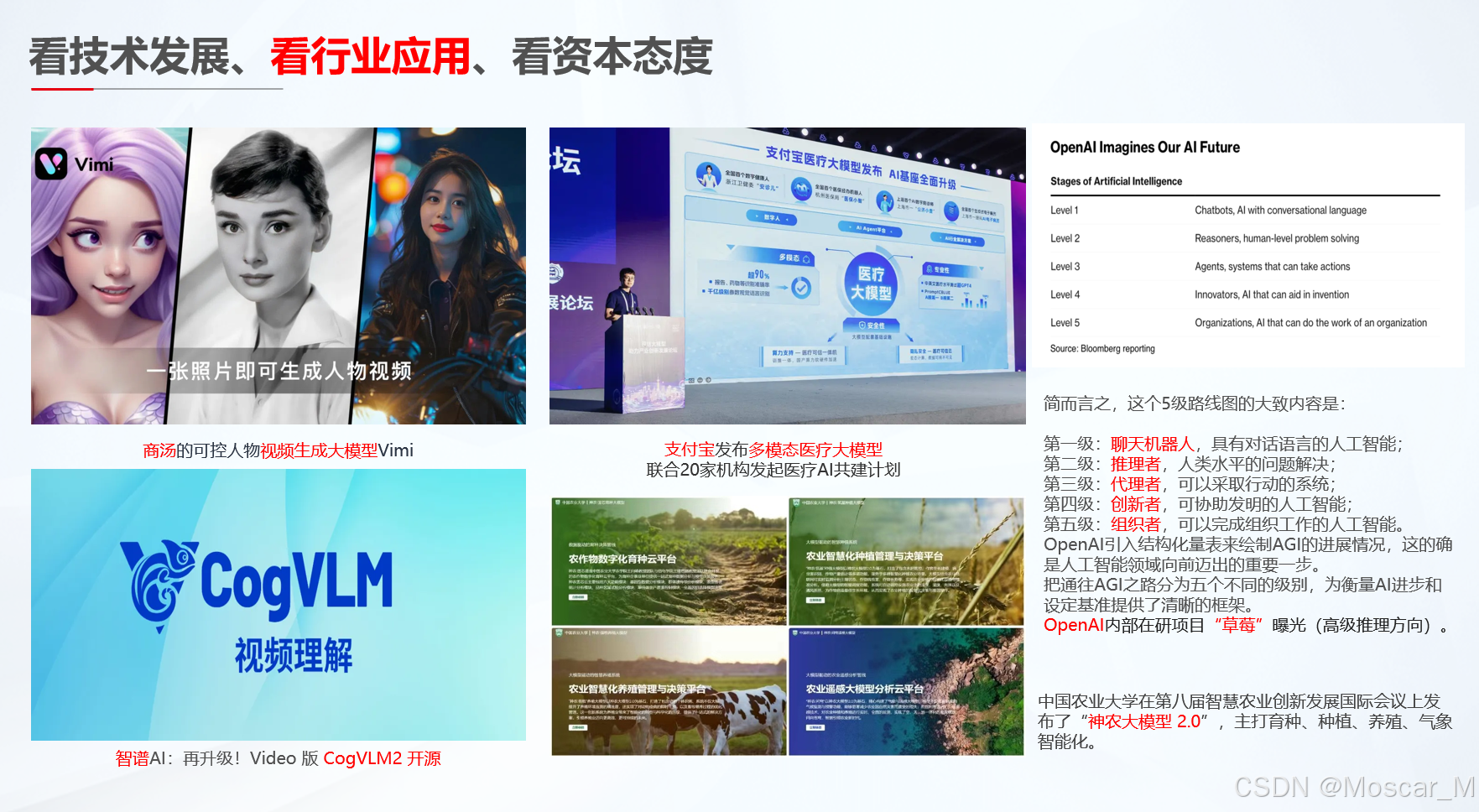
Task: Open the 农业智慧化养殖管理与决策平台 thumbnail
Action: click(x=669, y=691)
